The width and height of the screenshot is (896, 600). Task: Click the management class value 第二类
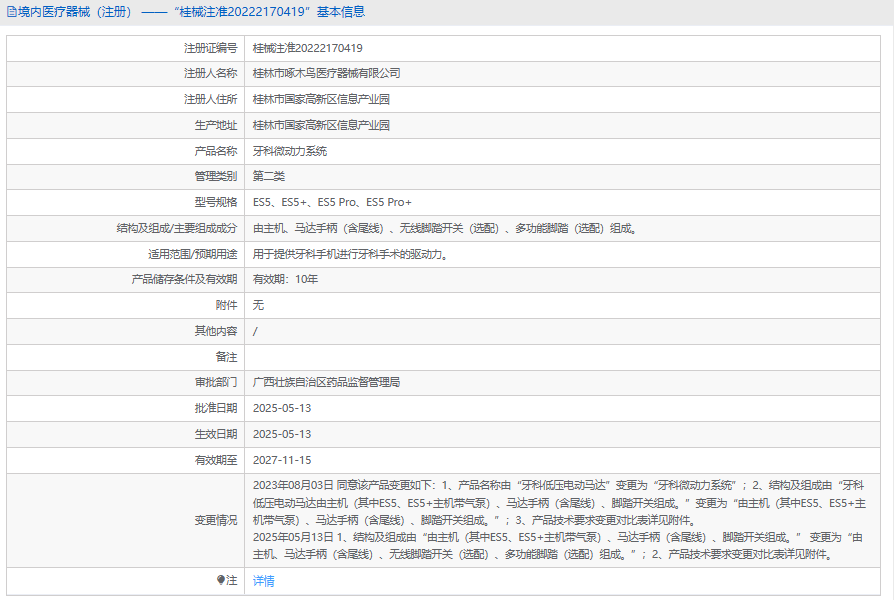(x=269, y=176)
